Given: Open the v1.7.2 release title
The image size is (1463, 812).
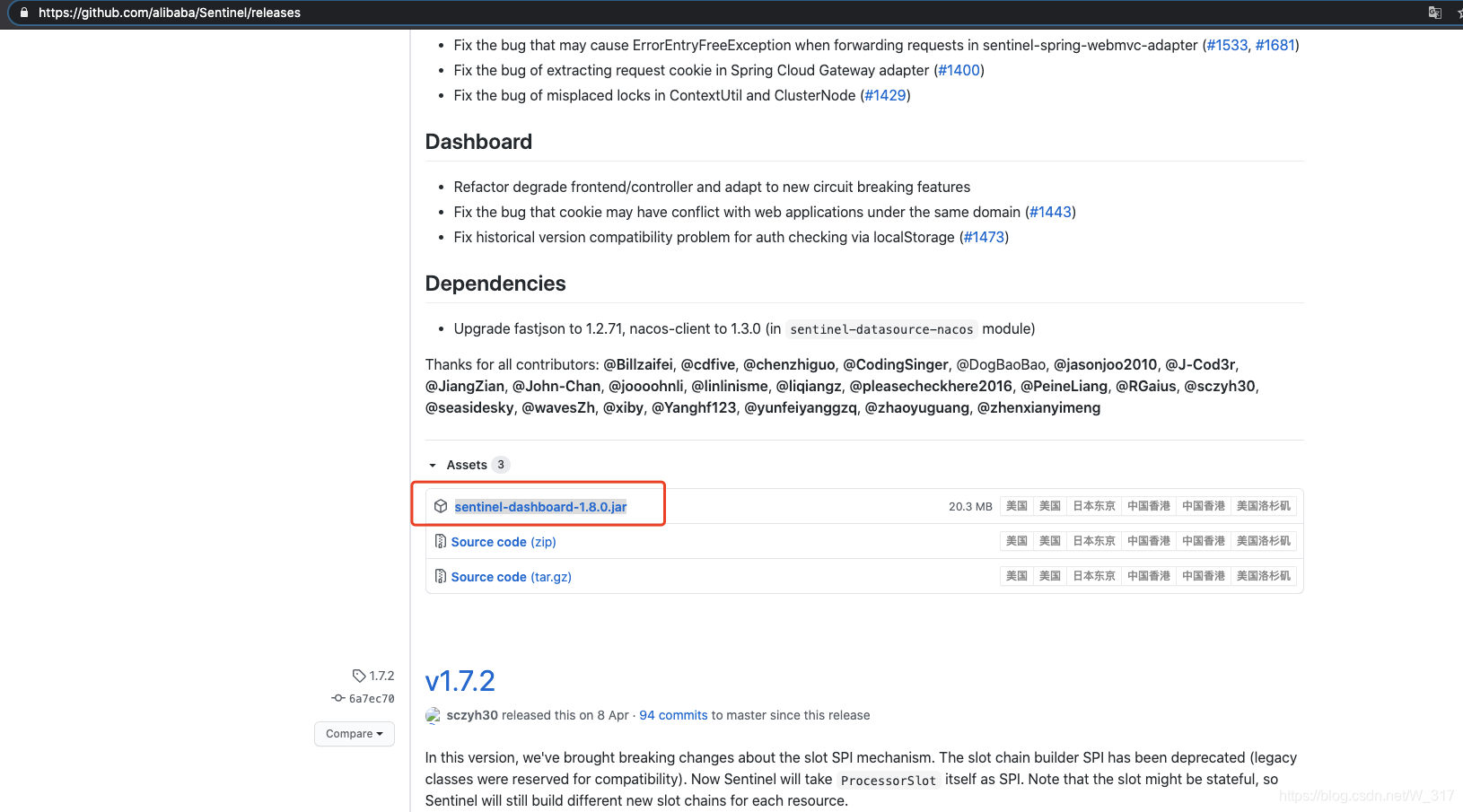Looking at the screenshot, I should (460, 681).
